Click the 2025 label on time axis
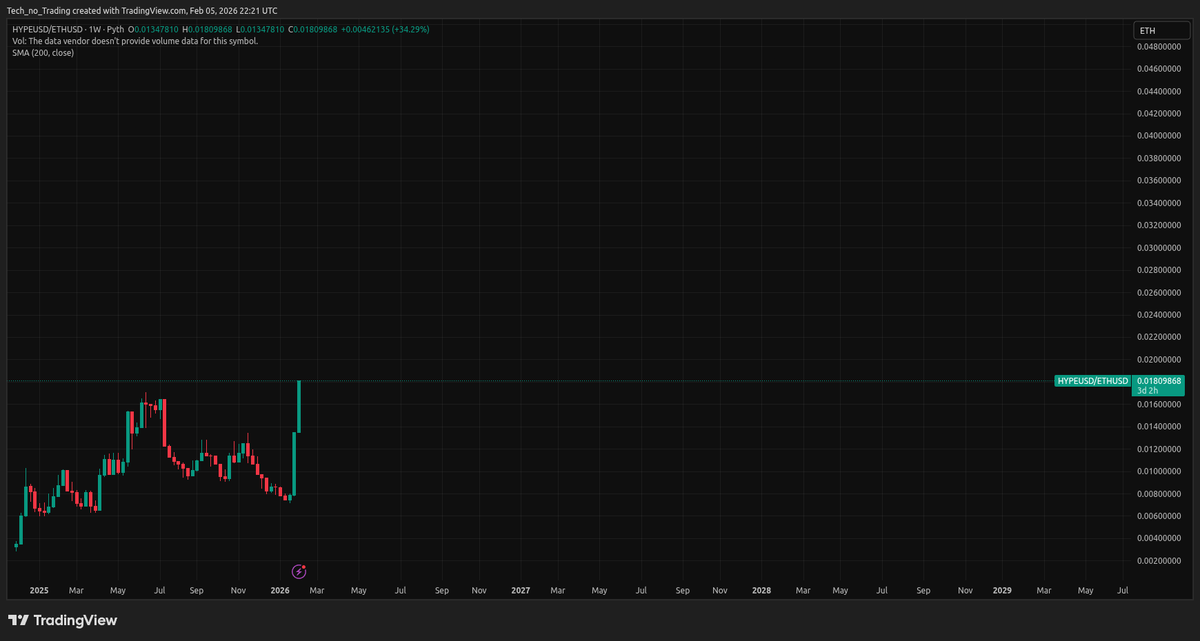Screen dimensions: 1200x641 click(x=39, y=591)
